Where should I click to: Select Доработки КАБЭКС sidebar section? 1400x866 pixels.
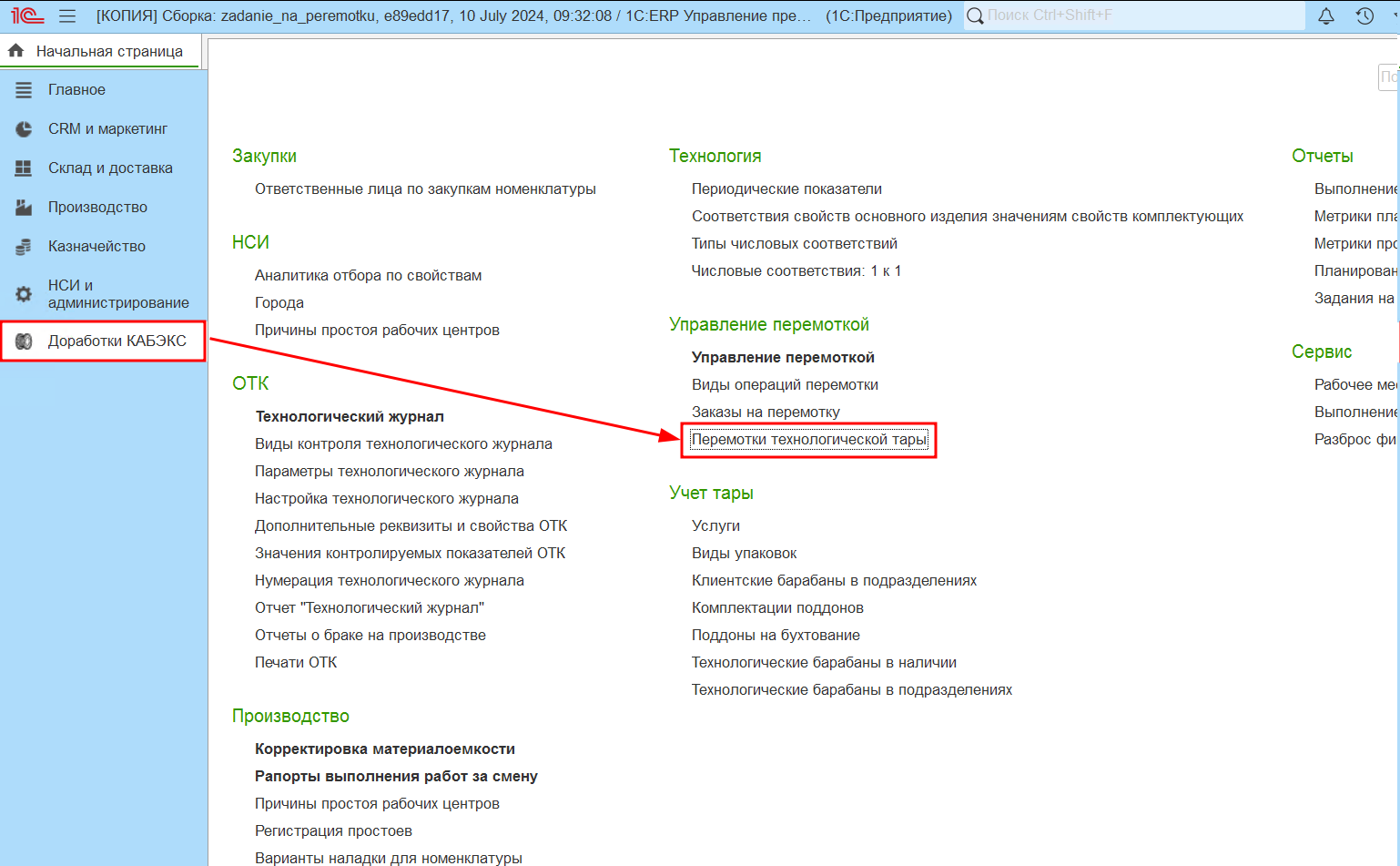[103, 341]
